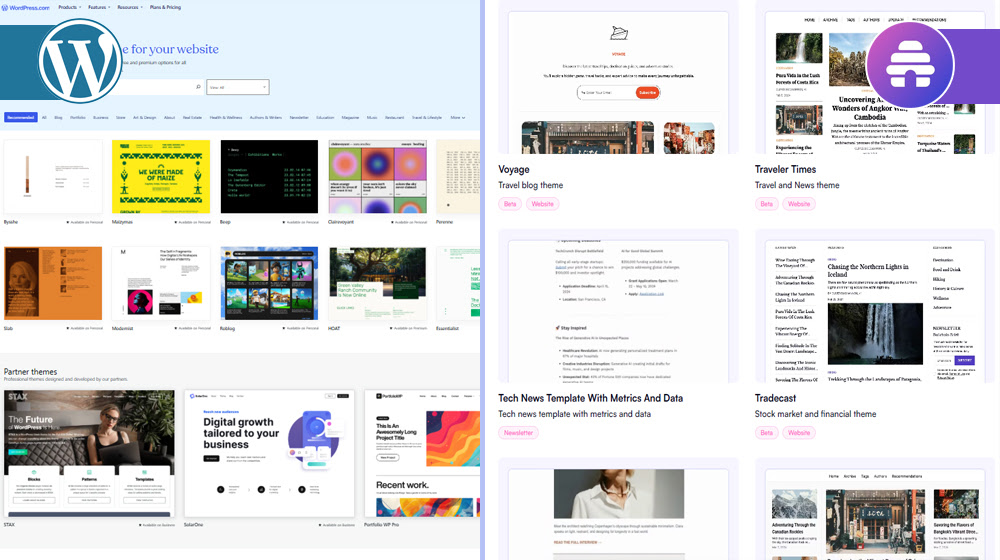The image size is (1000, 560).
Task: Switch to the Portfolio category tab
Action: point(78,117)
